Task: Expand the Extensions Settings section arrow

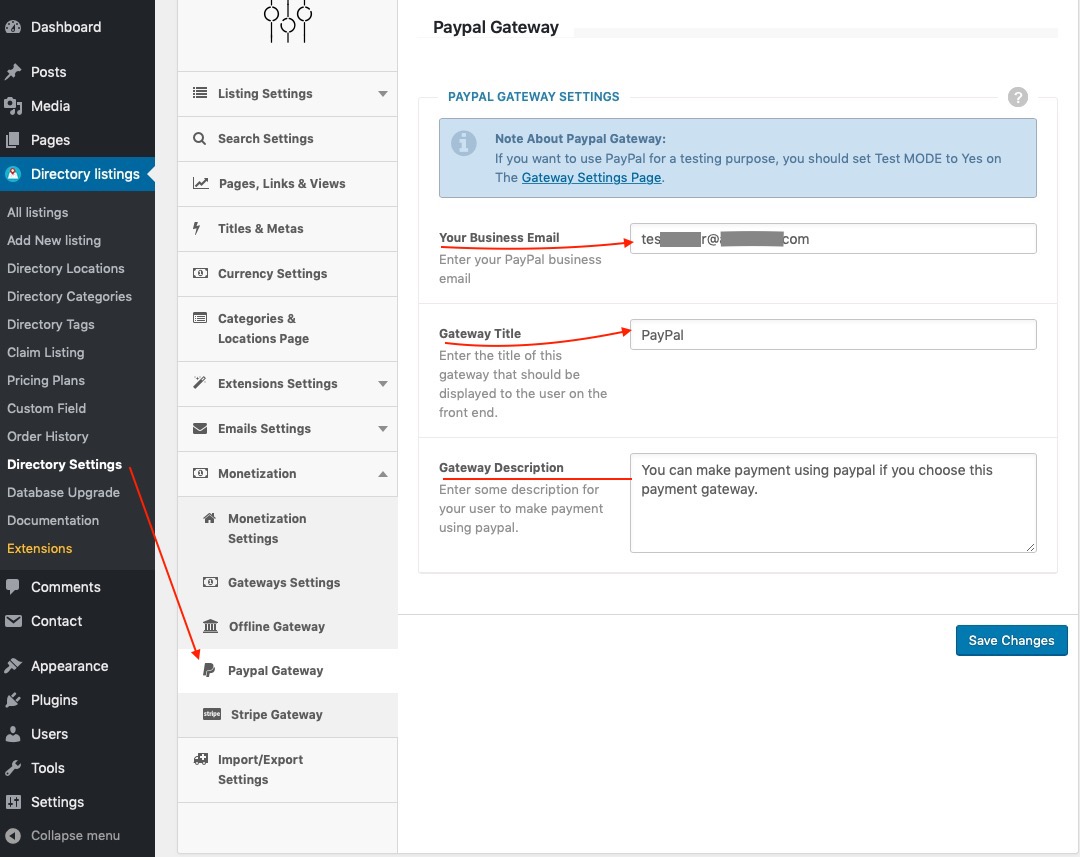Action: click(382, 384)
